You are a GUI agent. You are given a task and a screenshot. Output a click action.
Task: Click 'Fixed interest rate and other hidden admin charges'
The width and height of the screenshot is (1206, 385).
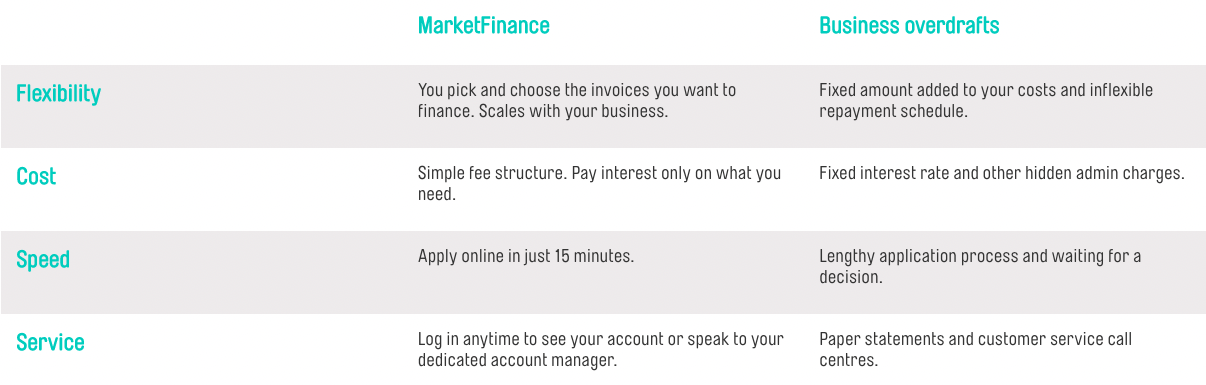tap(1002, 173)
